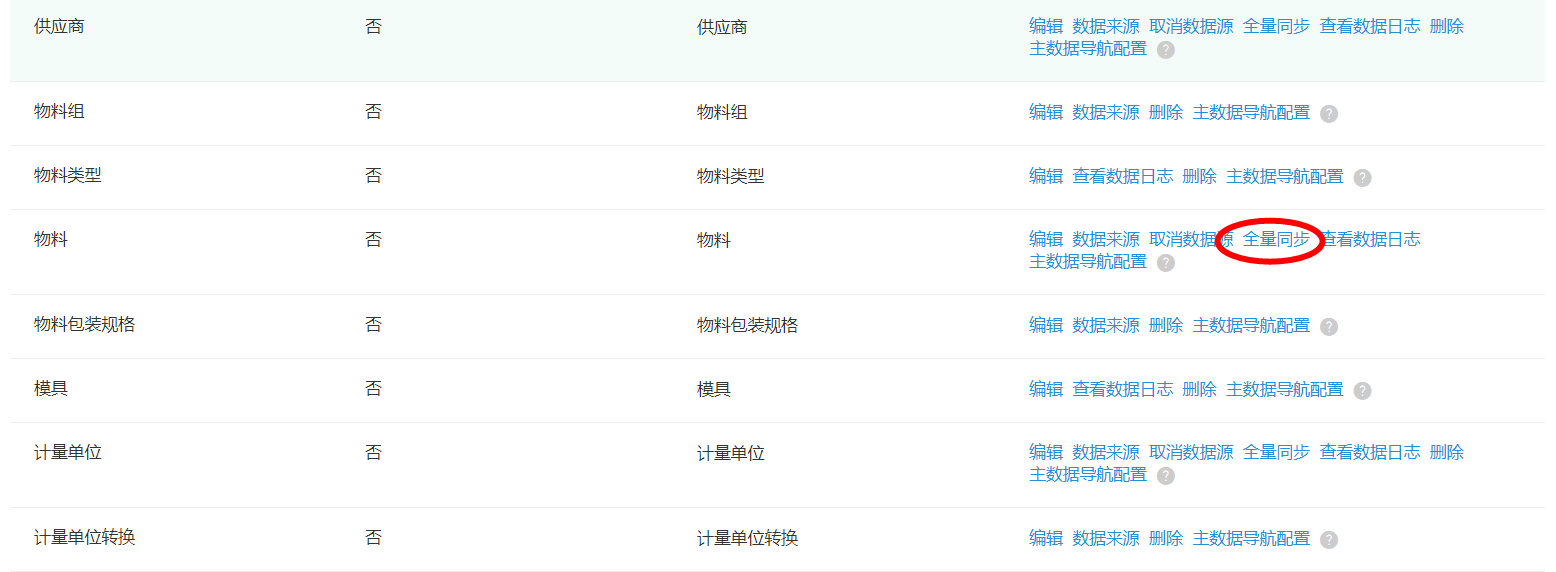Click help icon in 计量单位转换 row

pos(1328,540)
